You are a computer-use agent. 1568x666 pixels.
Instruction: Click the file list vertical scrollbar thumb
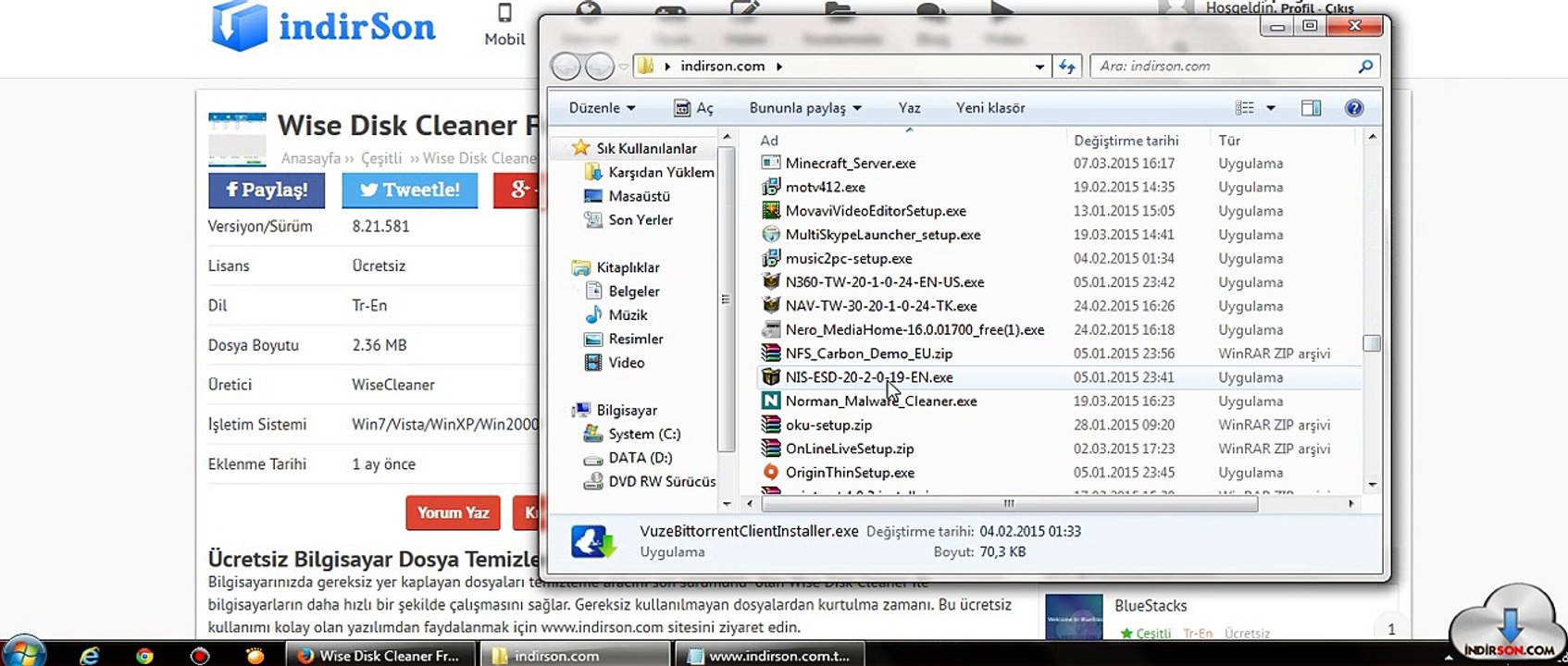[1372, 343]
